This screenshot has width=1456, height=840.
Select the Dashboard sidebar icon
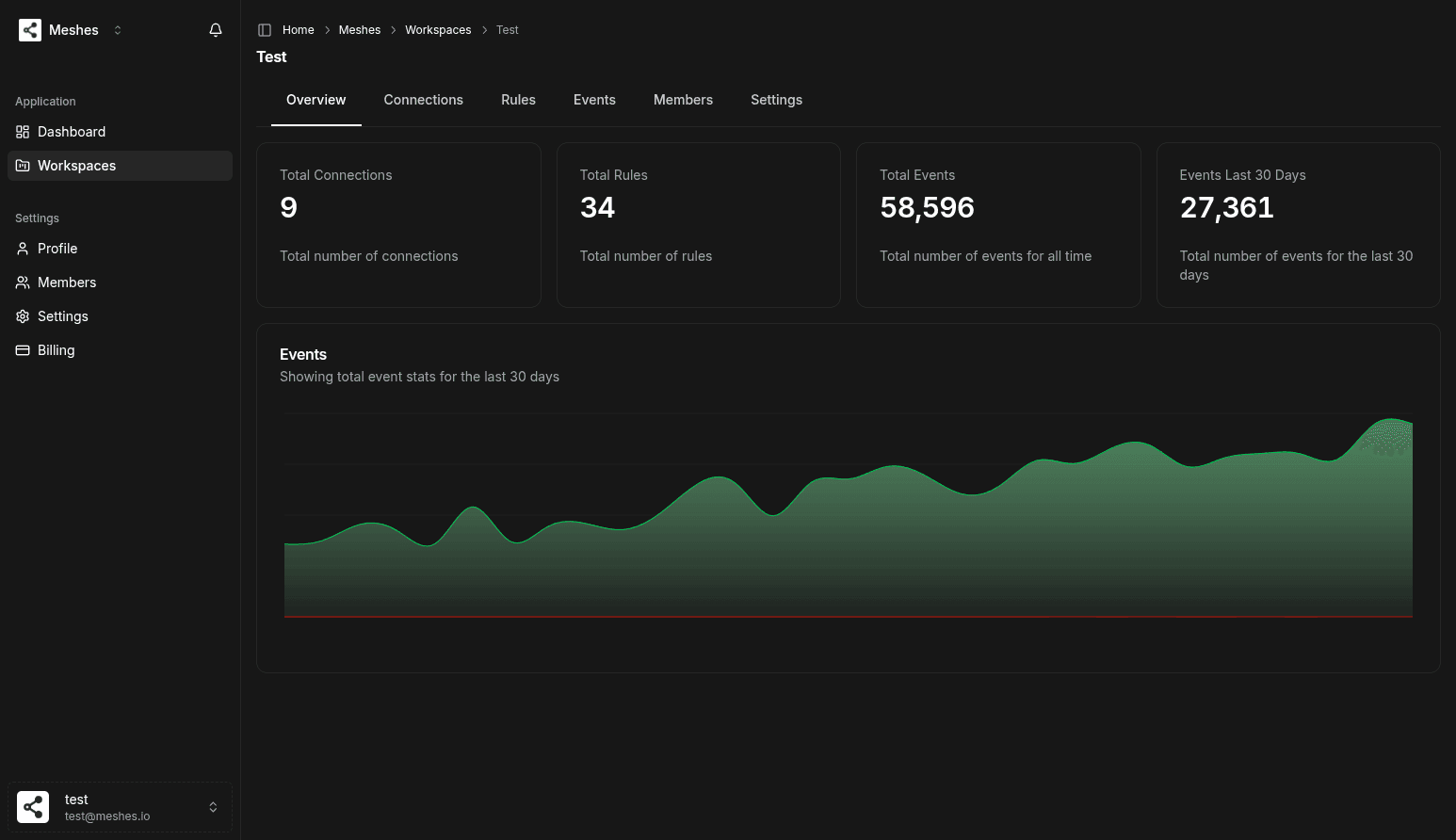coord(23,132)
